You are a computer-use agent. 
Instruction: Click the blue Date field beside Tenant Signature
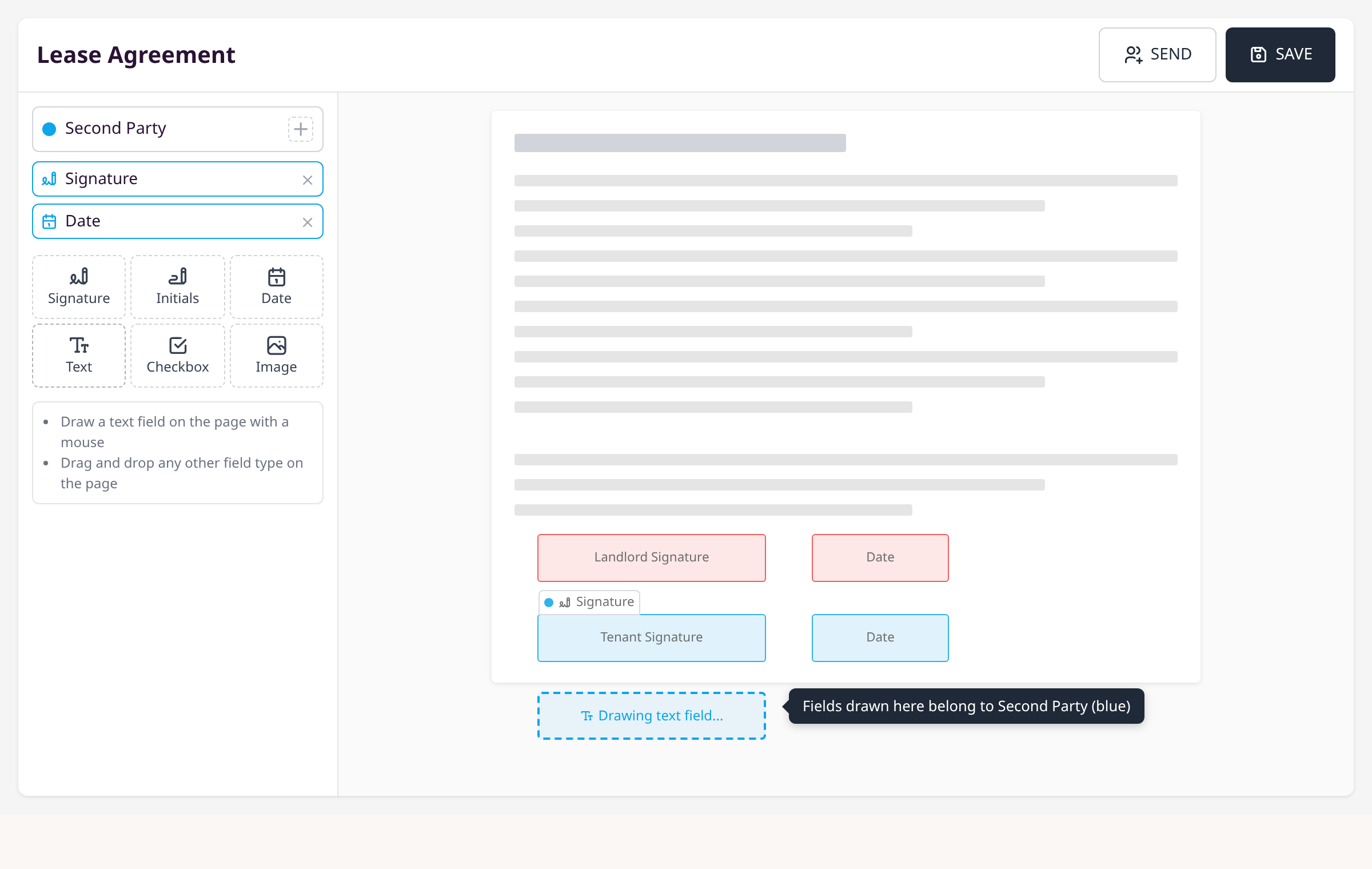tap(880, 638)
